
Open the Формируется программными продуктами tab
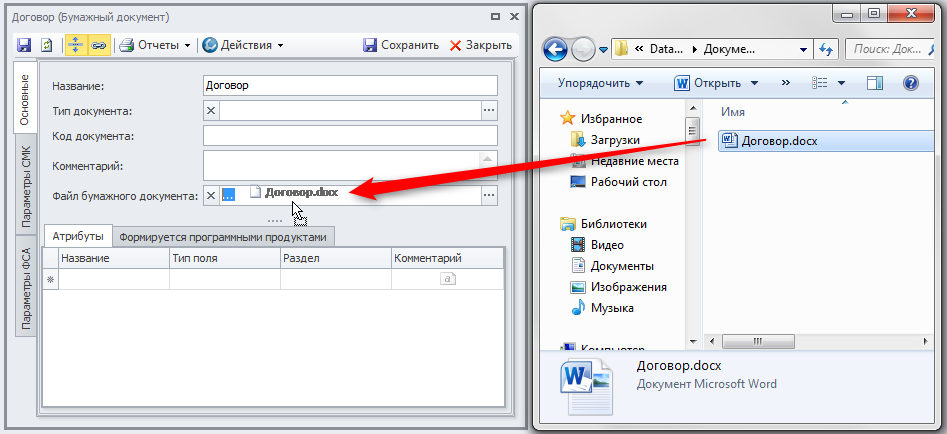(222, 237)
